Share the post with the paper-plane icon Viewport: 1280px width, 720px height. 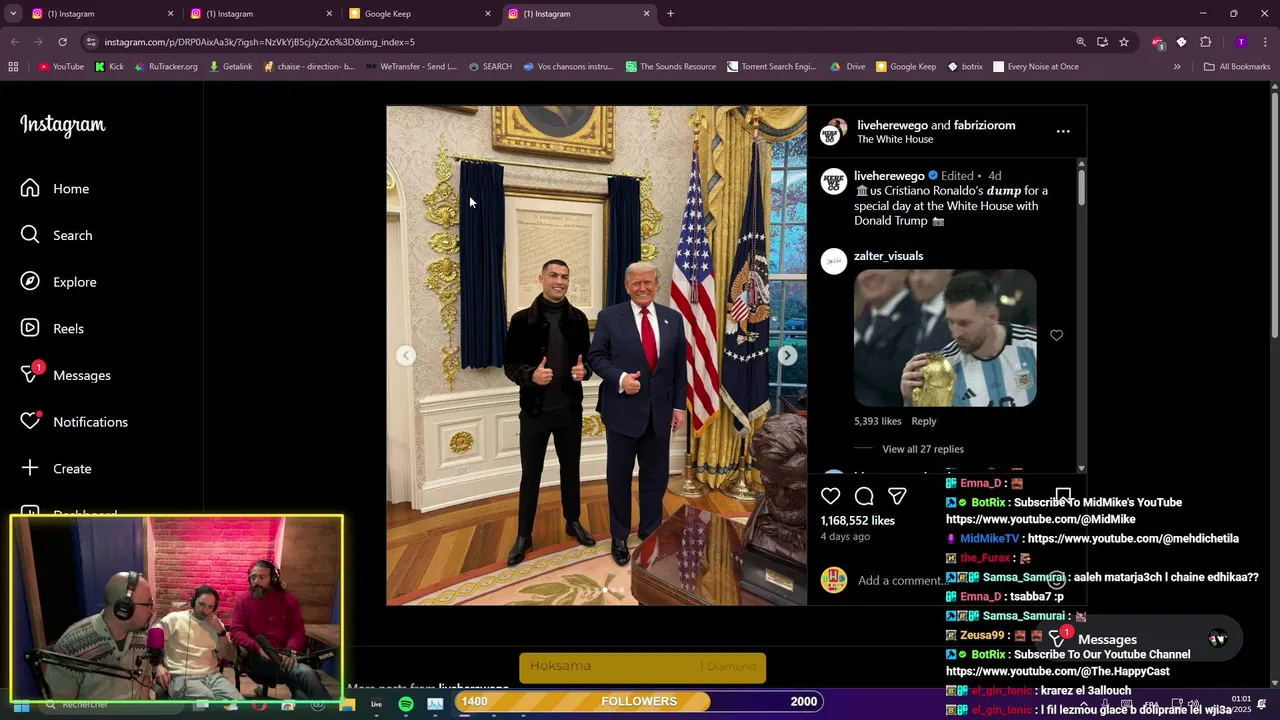click(x=897, y=496)
